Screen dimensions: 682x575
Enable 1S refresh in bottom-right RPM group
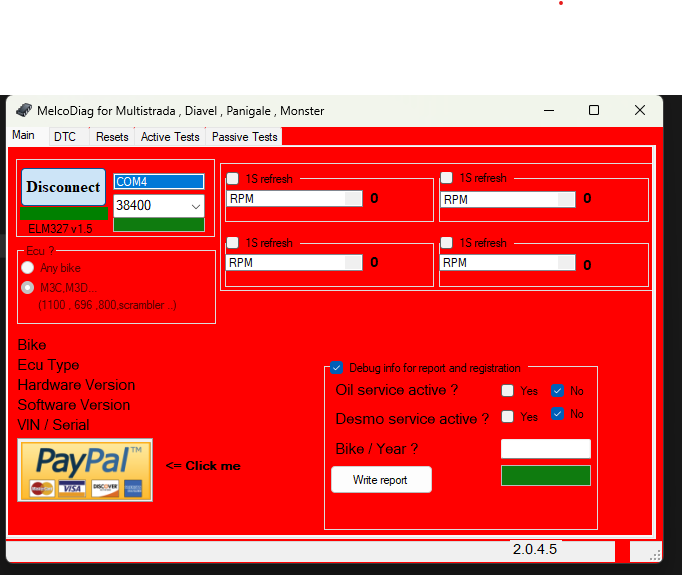coord(447,242)
